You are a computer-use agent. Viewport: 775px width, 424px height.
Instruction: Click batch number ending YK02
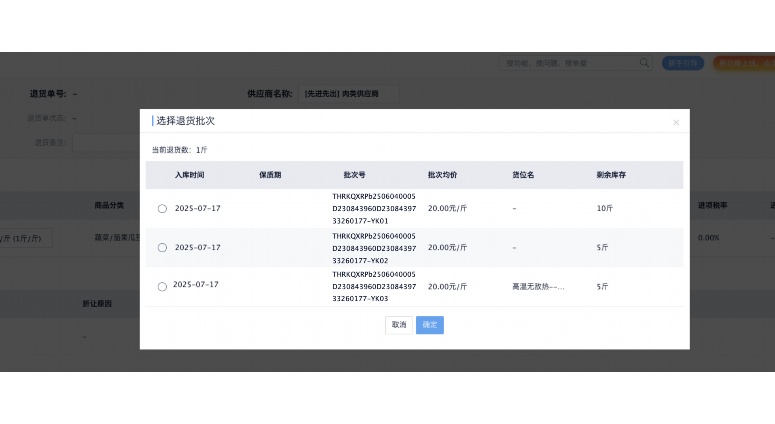pos(374,248)
